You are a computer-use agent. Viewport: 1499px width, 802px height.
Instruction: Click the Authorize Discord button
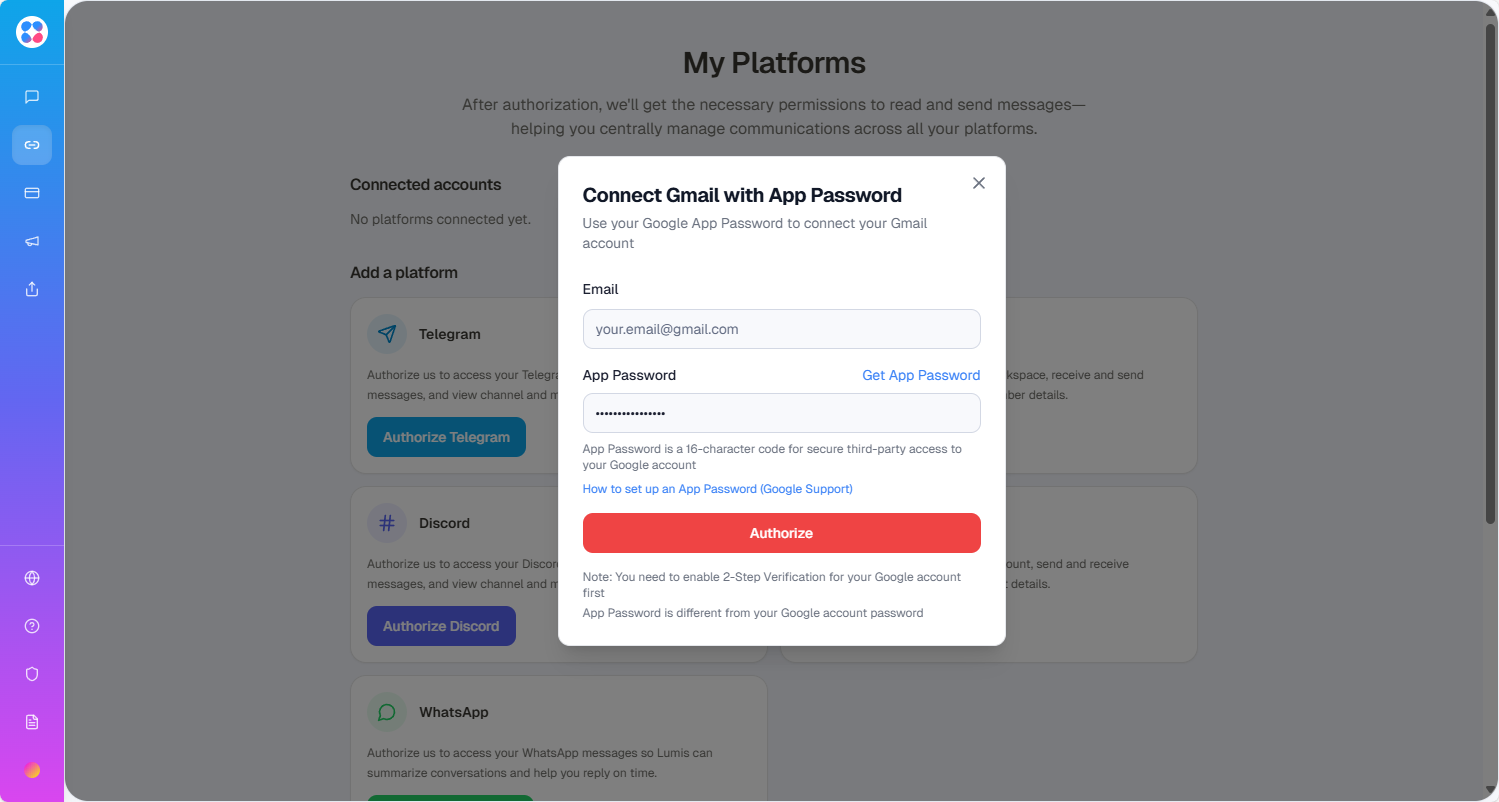441,626
